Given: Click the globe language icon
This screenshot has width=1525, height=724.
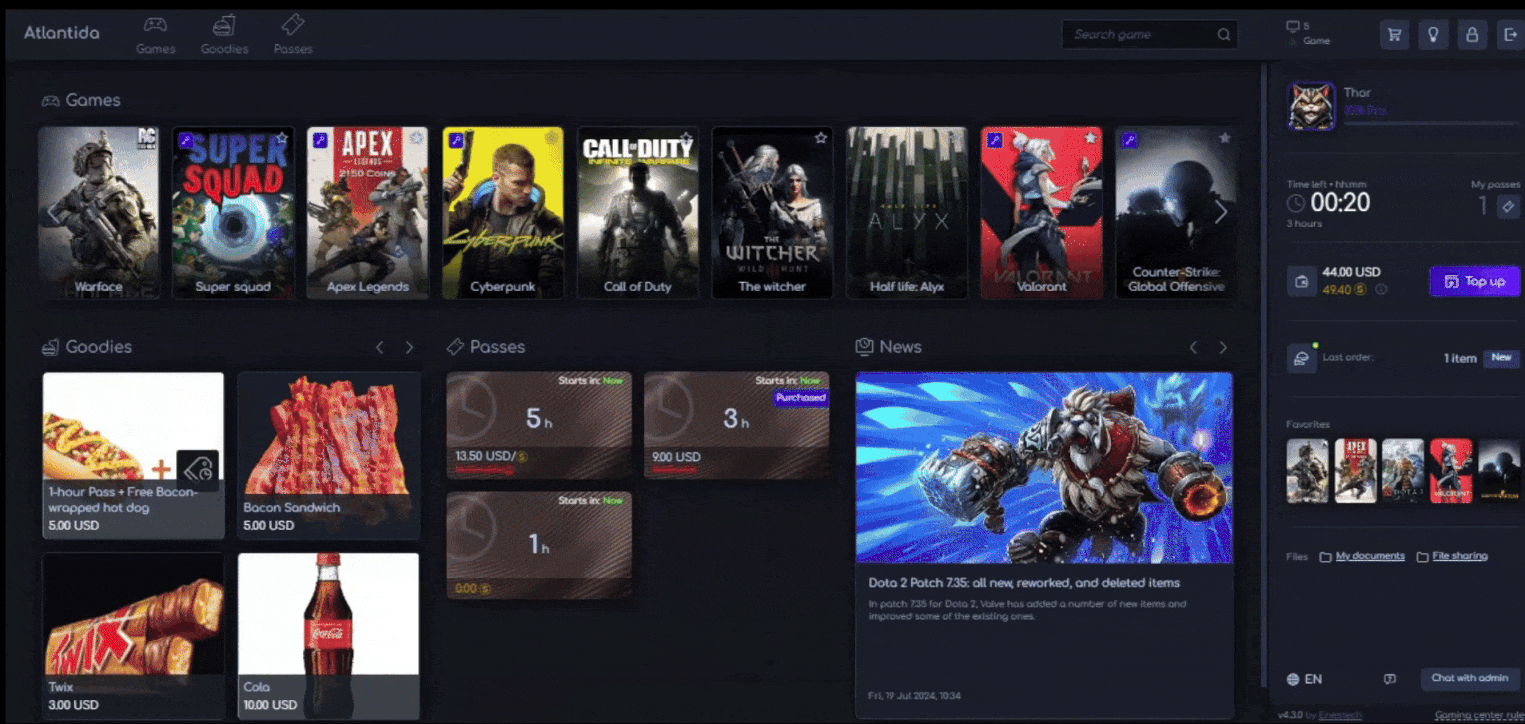Looking at the screenshot, I should (x=1293, y=679).
